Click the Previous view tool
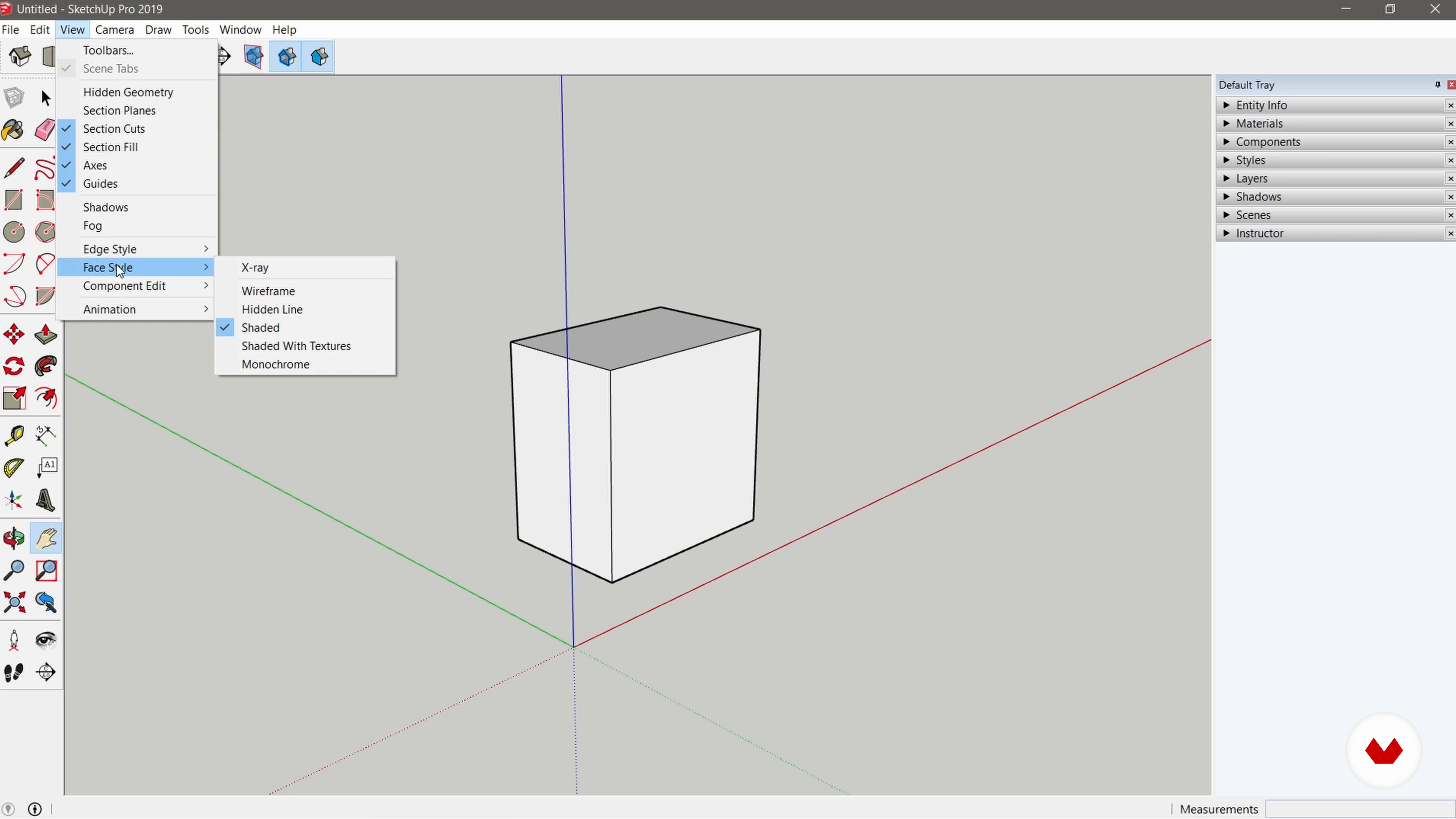The width and height of the screenshot is (1456, 819). [46, 602]
